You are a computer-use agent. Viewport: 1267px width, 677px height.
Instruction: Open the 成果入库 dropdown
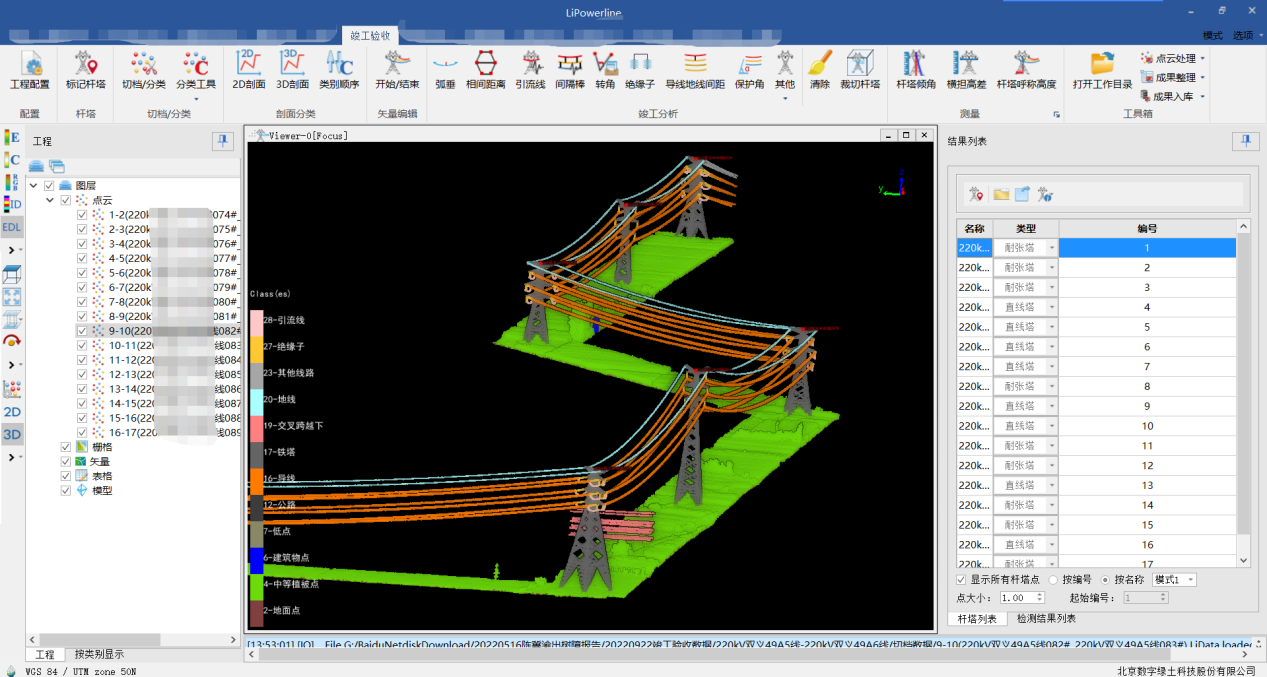(1202, 97)
